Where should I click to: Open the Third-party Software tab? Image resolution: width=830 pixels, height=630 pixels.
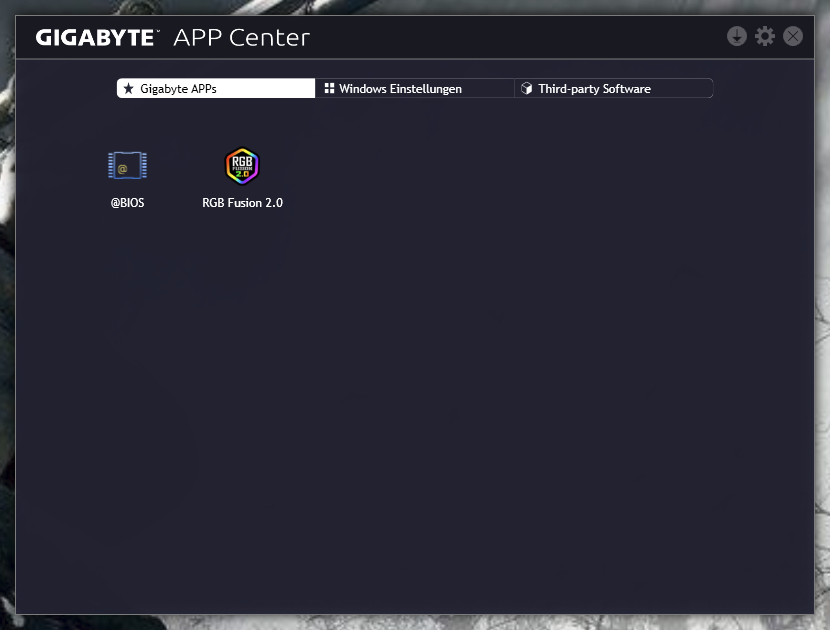(614, 88)
